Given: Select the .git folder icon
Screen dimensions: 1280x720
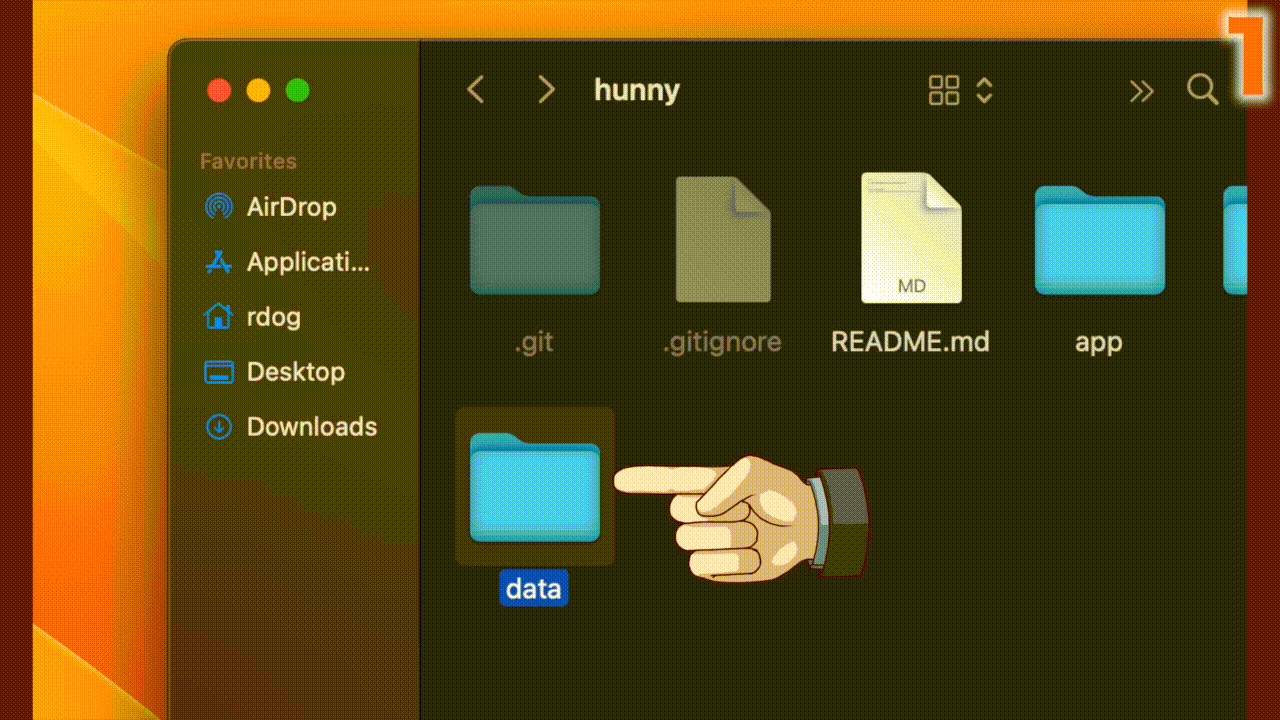Looking at the screenshot, I should (x=534, y=240).
